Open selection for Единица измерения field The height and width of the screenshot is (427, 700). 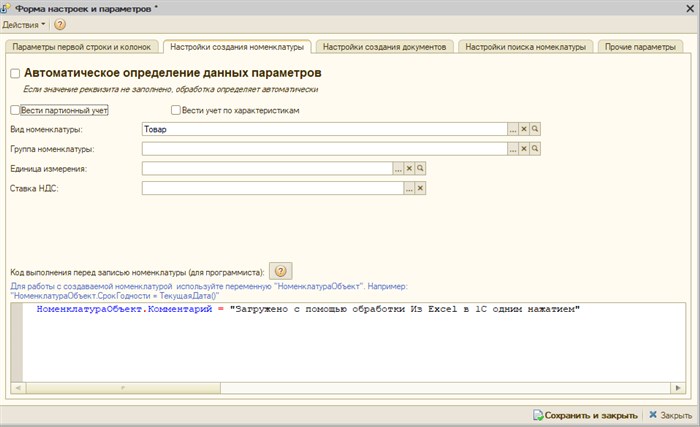398,168
